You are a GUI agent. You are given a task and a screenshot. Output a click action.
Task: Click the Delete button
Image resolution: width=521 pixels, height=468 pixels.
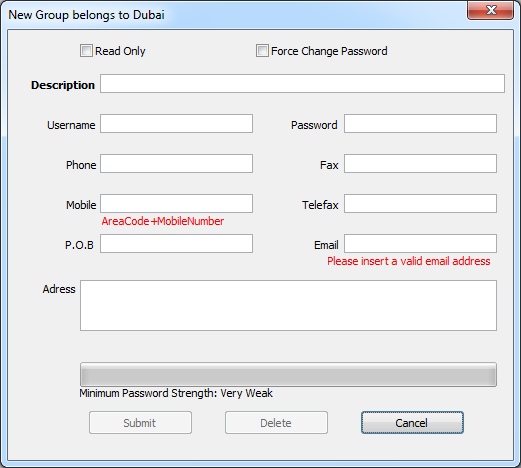(x=276, y=423)
